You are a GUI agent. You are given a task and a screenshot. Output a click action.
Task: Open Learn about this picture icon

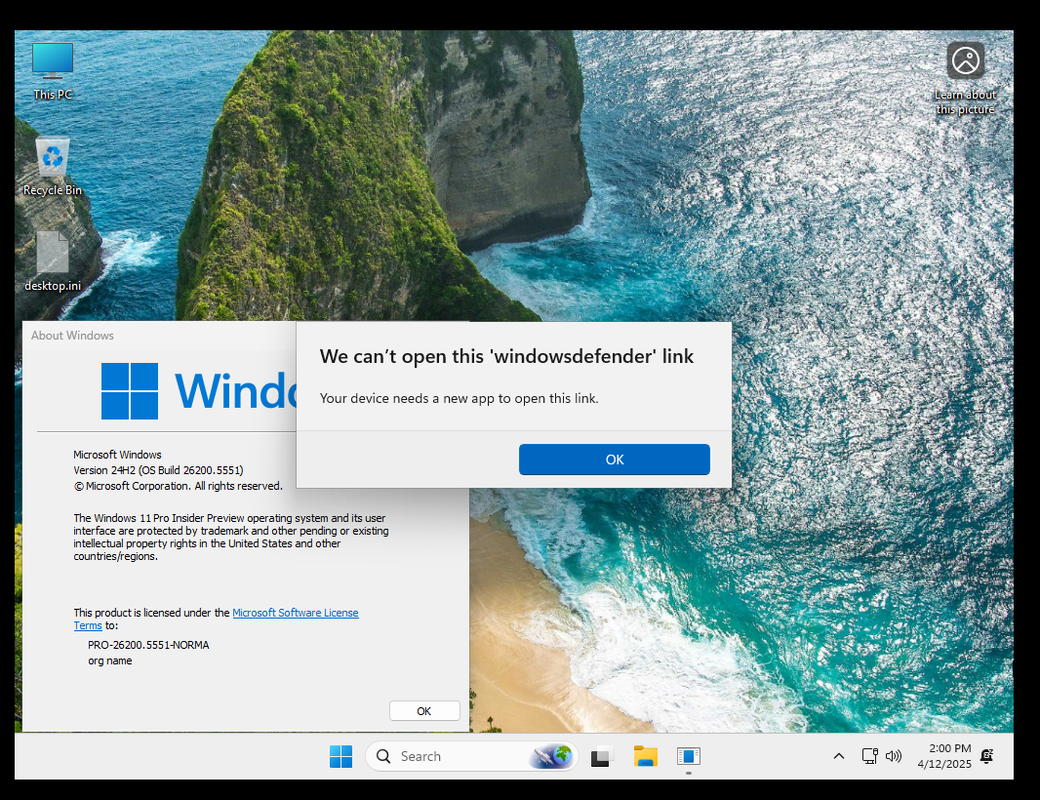965,78
